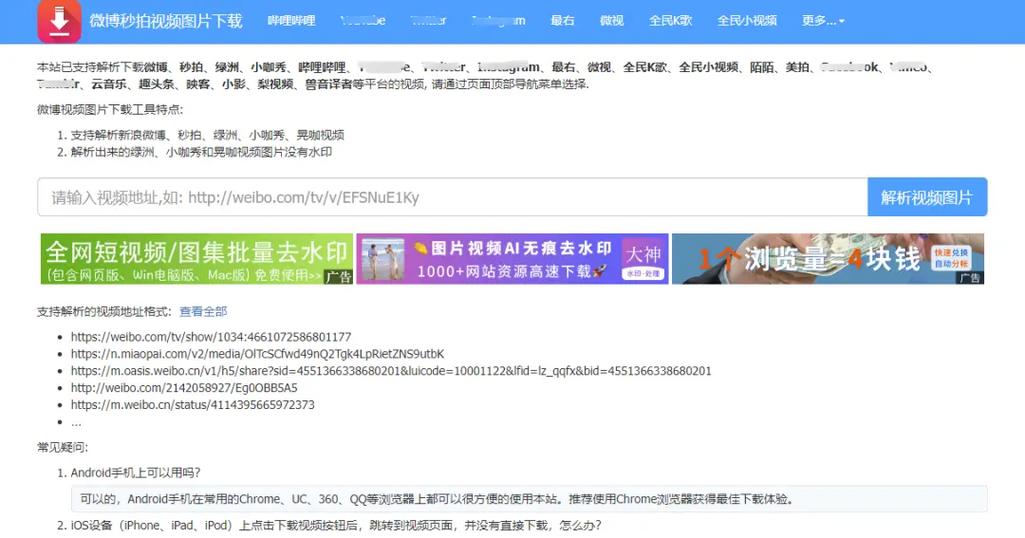Select the 微视 navigation item
Image resolution: width=1025 pixels, height=538 pixels.
point(612,21)
